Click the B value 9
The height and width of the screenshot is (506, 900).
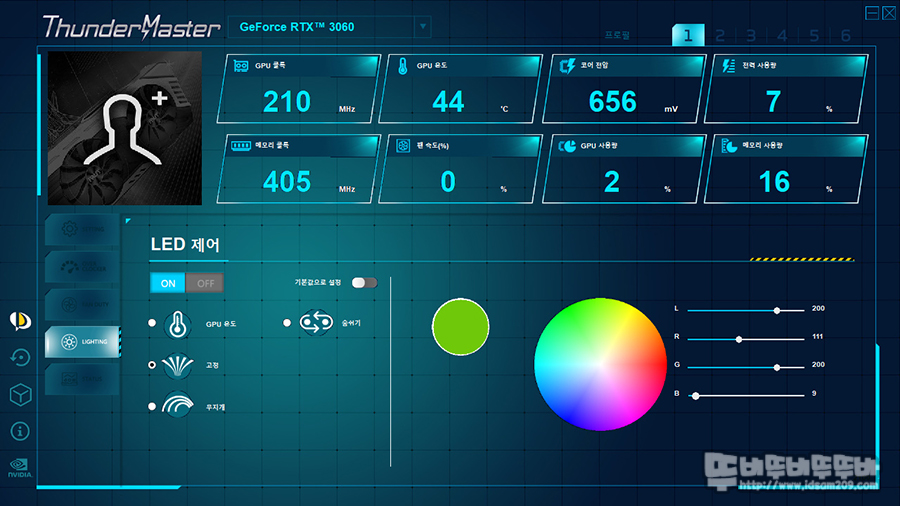click(x=814, y=394)
